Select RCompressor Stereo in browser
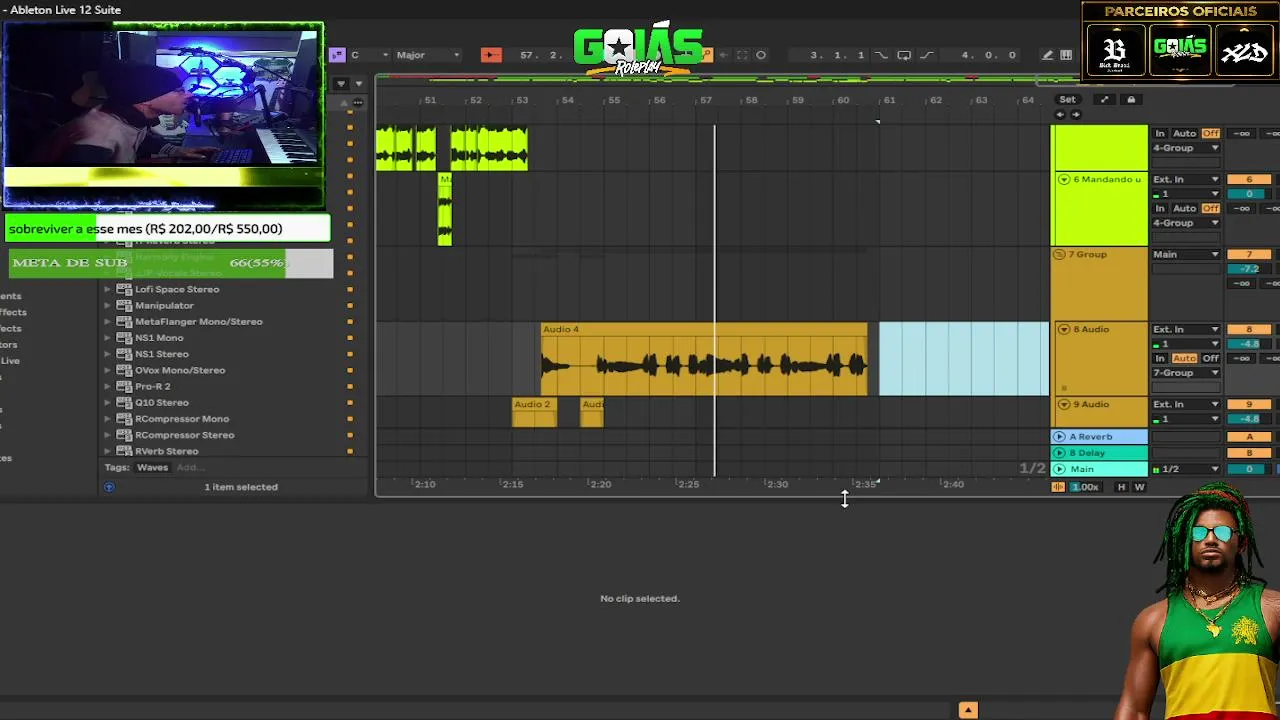 tap(185, 435)
